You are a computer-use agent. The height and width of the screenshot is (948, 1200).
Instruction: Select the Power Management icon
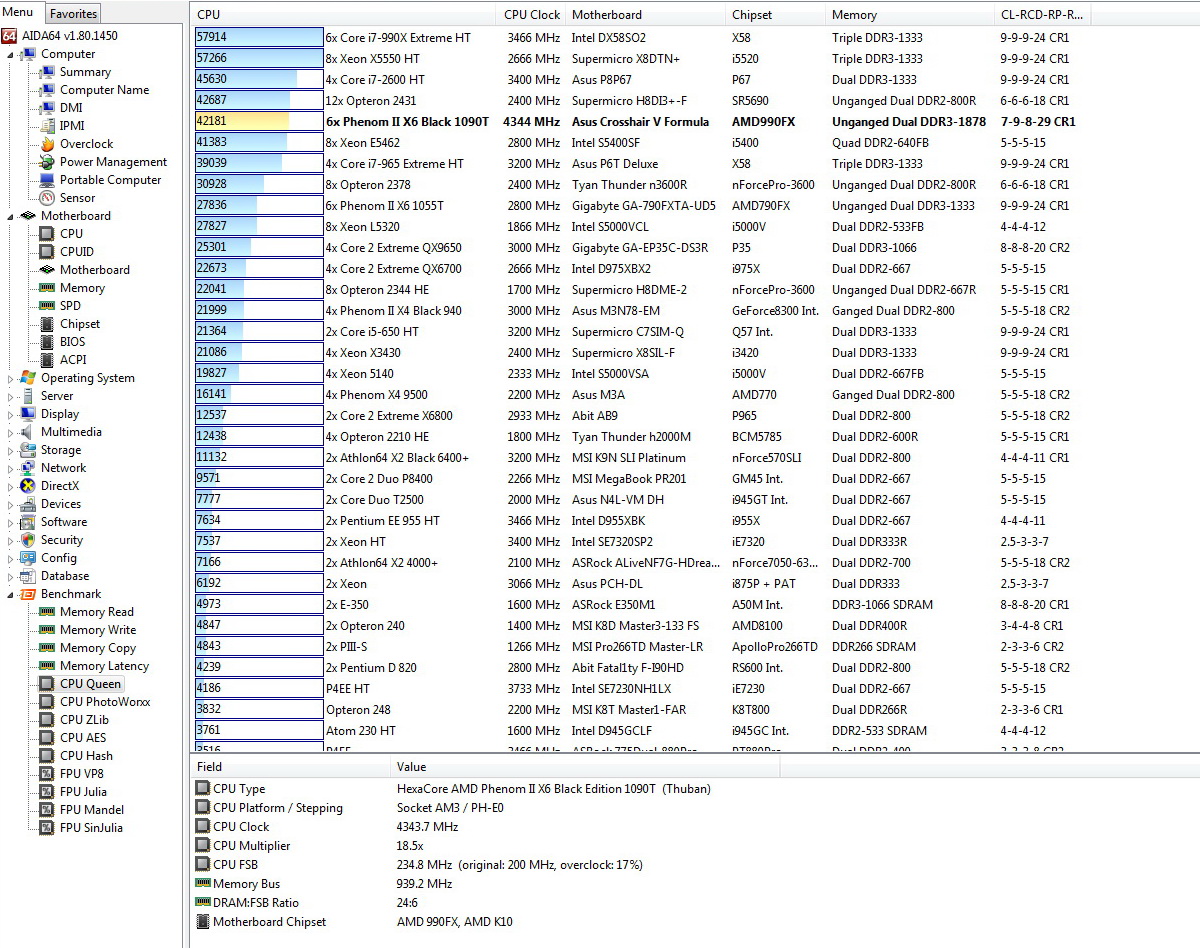pyautogui.click(x=47, y=162)
